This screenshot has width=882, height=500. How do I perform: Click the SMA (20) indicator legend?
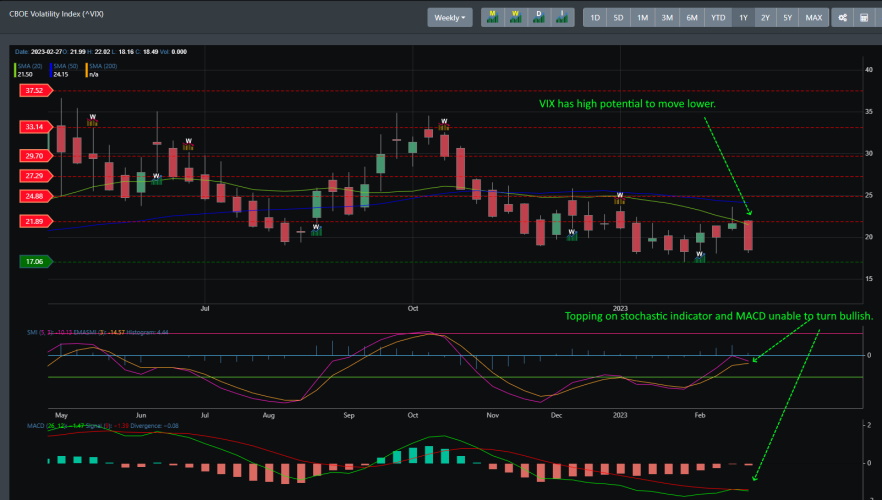(x=29, y=67)
